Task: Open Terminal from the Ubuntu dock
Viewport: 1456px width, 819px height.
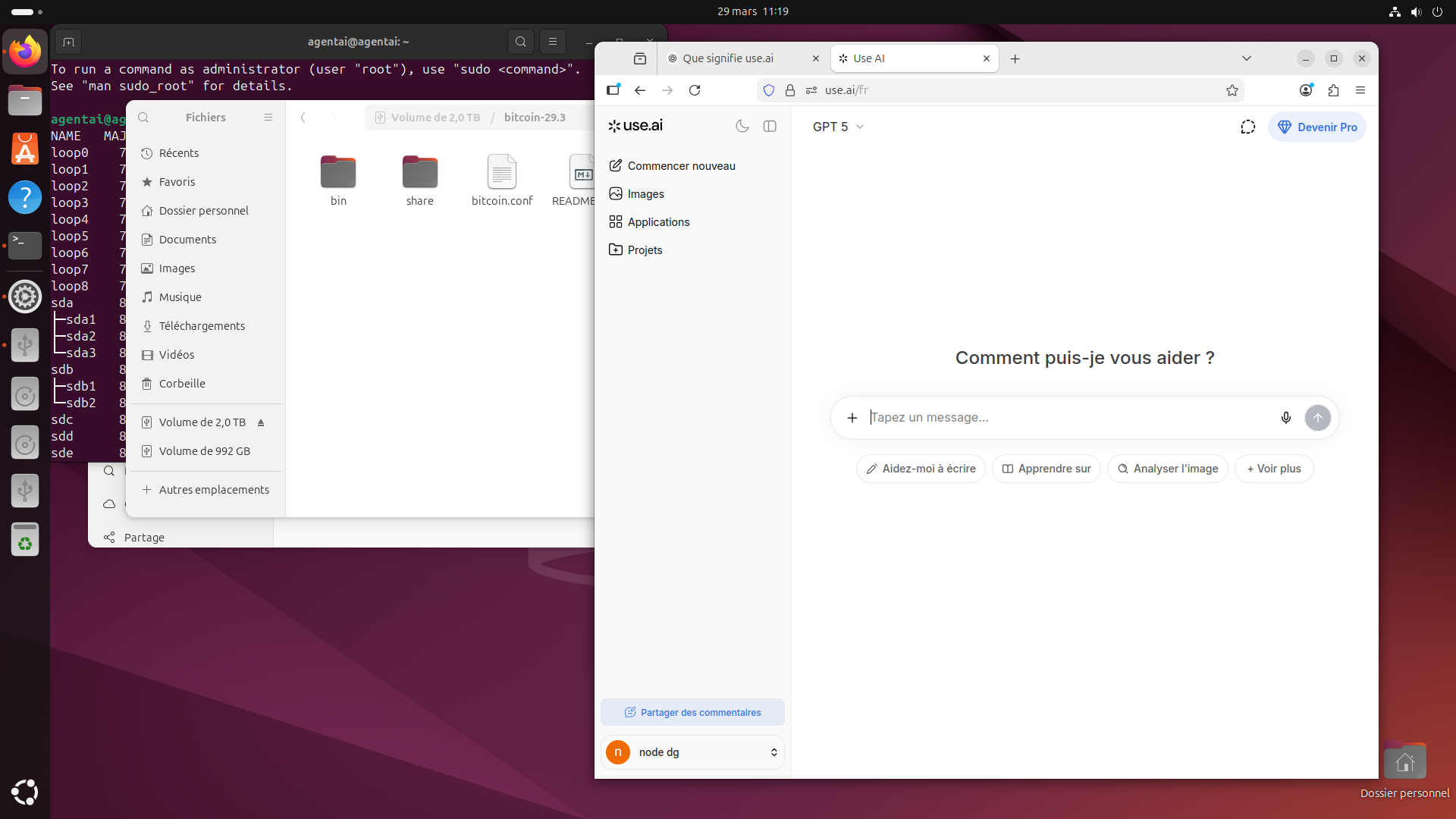Action: tap(25, 245)
